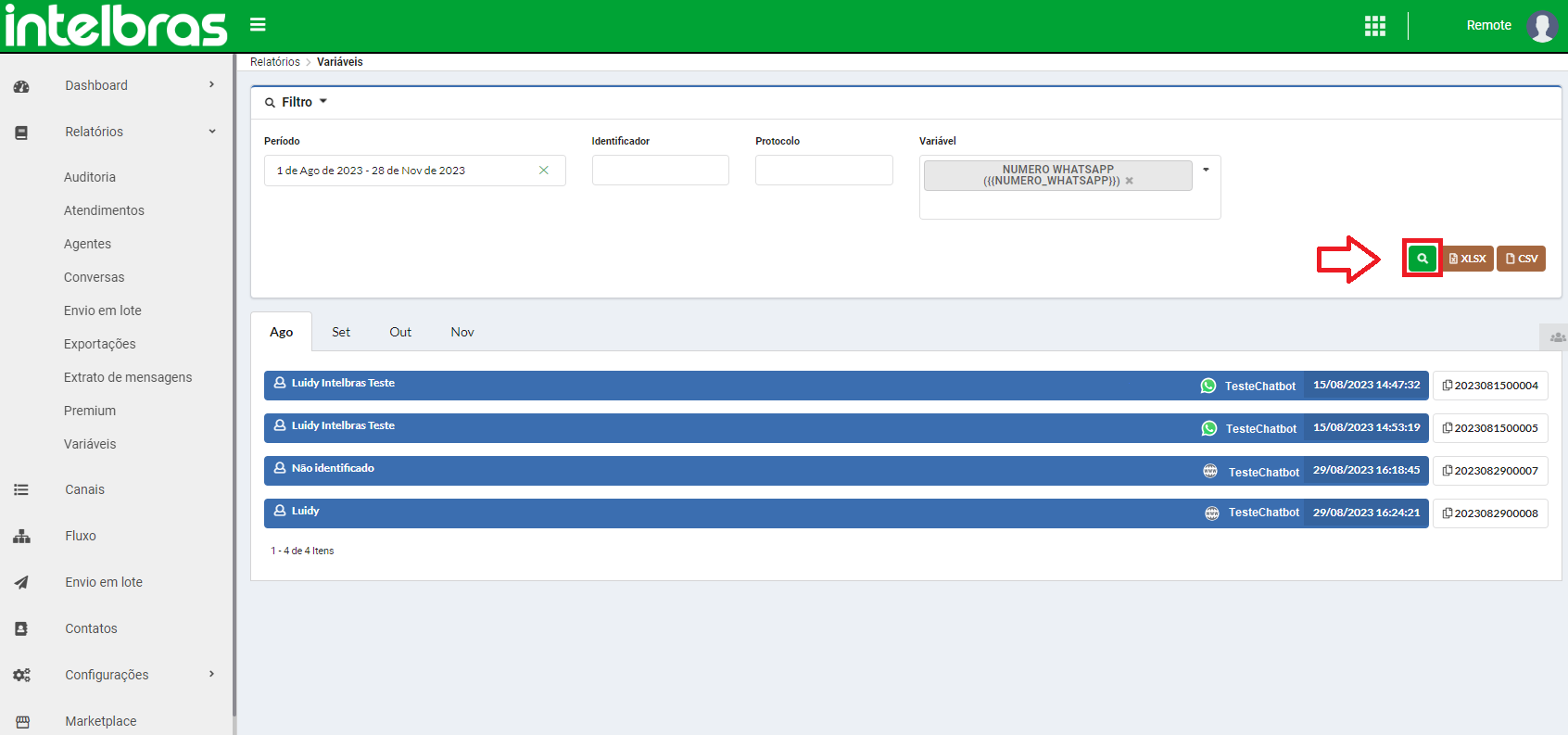Collapse the Relatórios menu
Image resolution: width=1568 pixels, height=735 pixels.
pos(212,132)
